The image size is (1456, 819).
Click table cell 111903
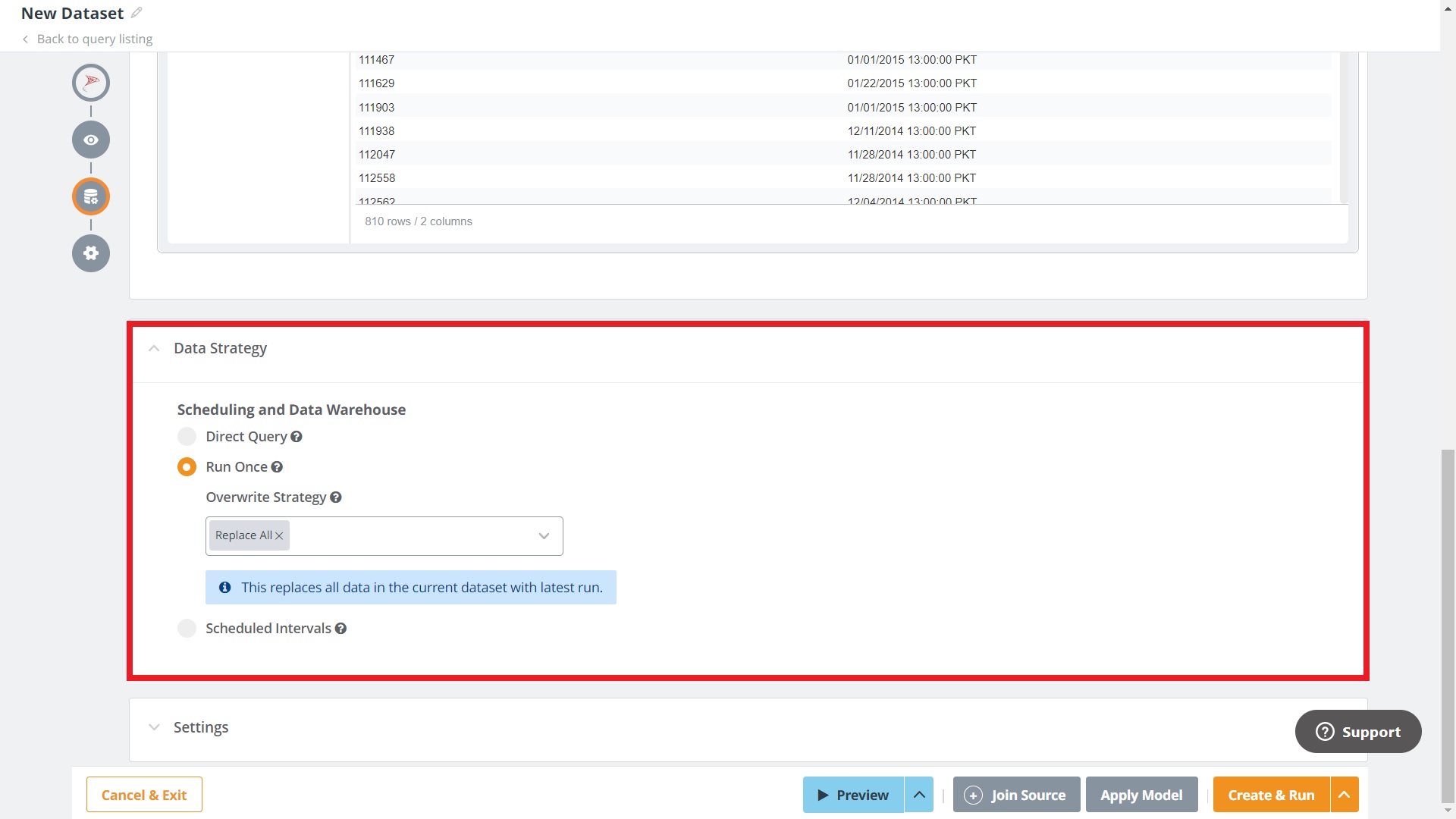pyautogui.click(x=377, y=108)
